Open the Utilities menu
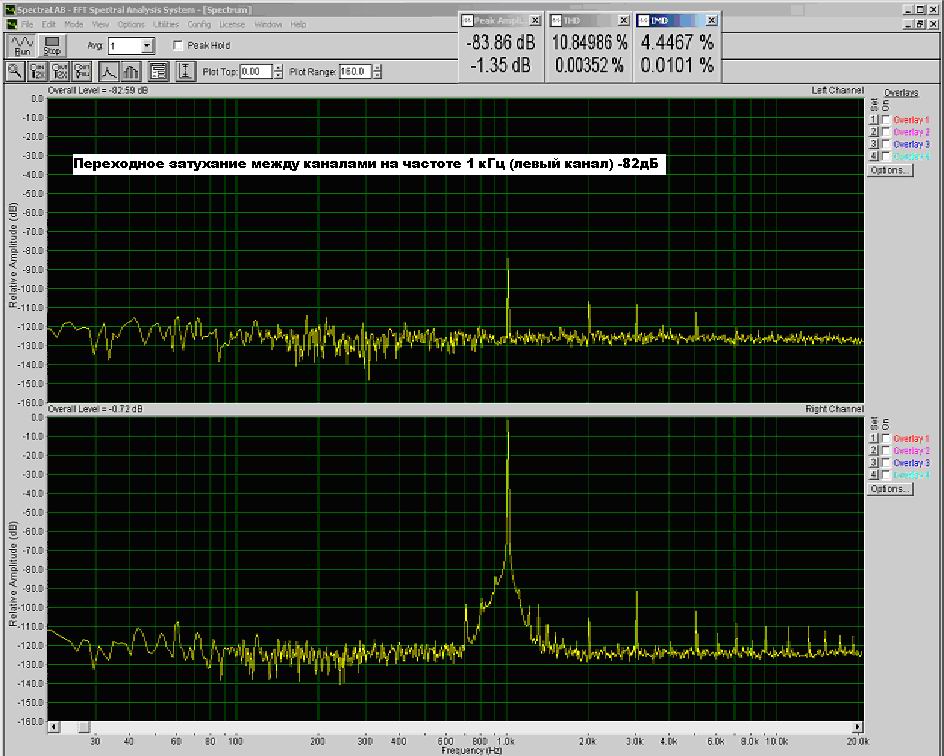Screen dimensions: 944x756 (x=166, y=24)
